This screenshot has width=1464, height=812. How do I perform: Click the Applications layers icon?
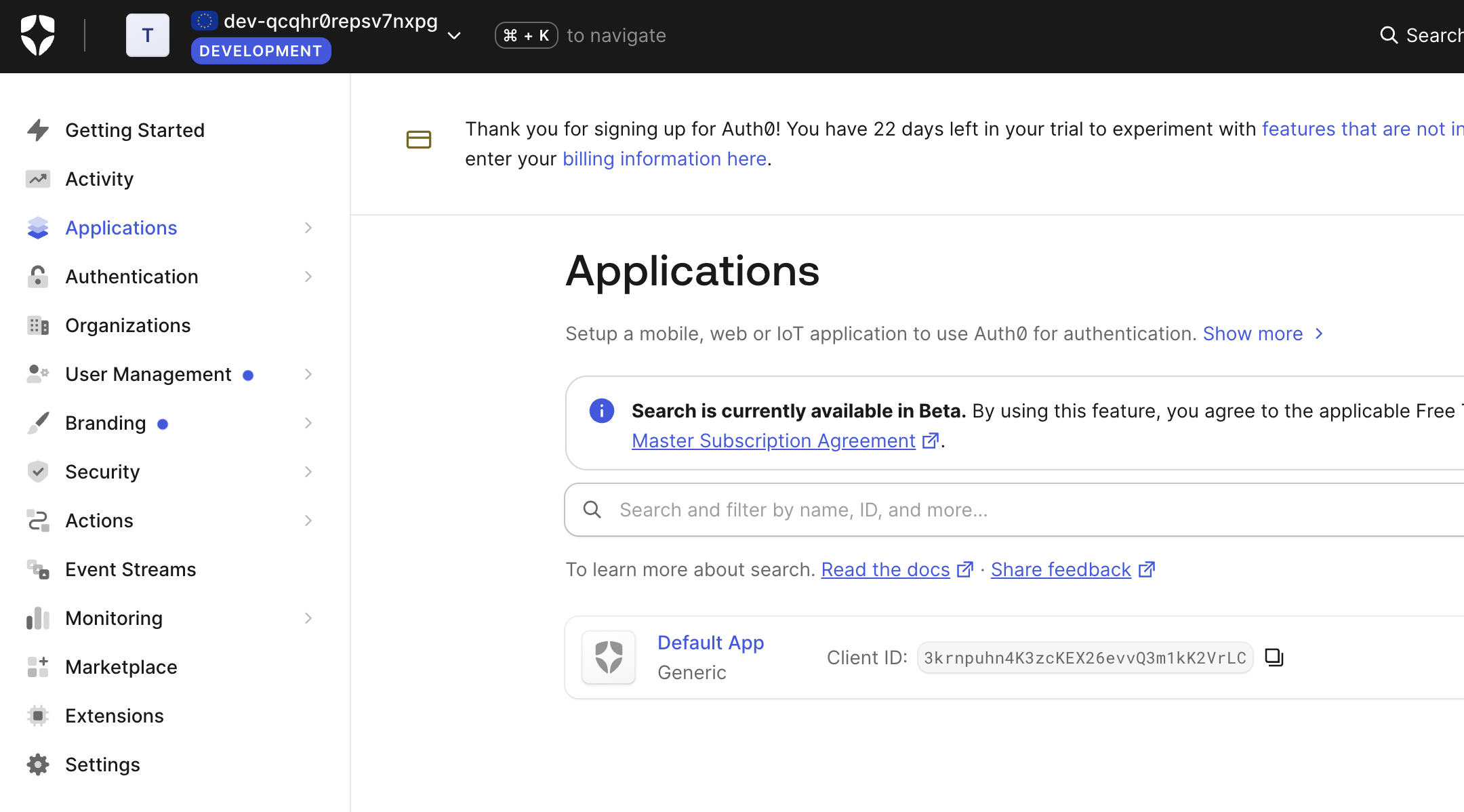38,228
